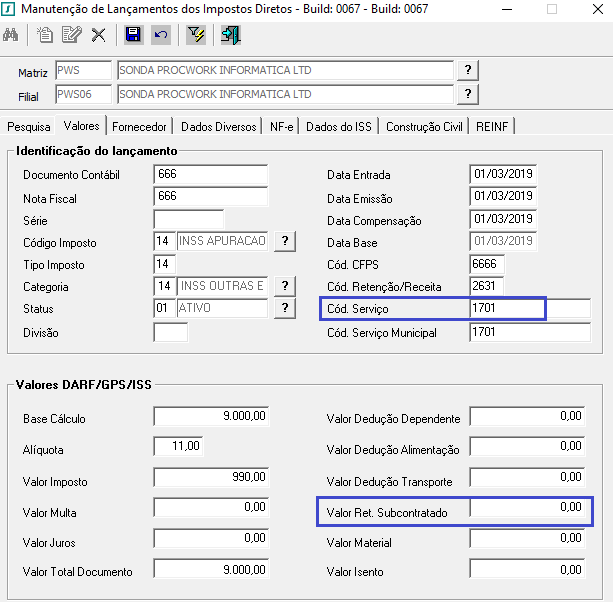Click the new record document icon
This screenshot has height=602, width=613.
pyautogui.click(x=45, y=35)
